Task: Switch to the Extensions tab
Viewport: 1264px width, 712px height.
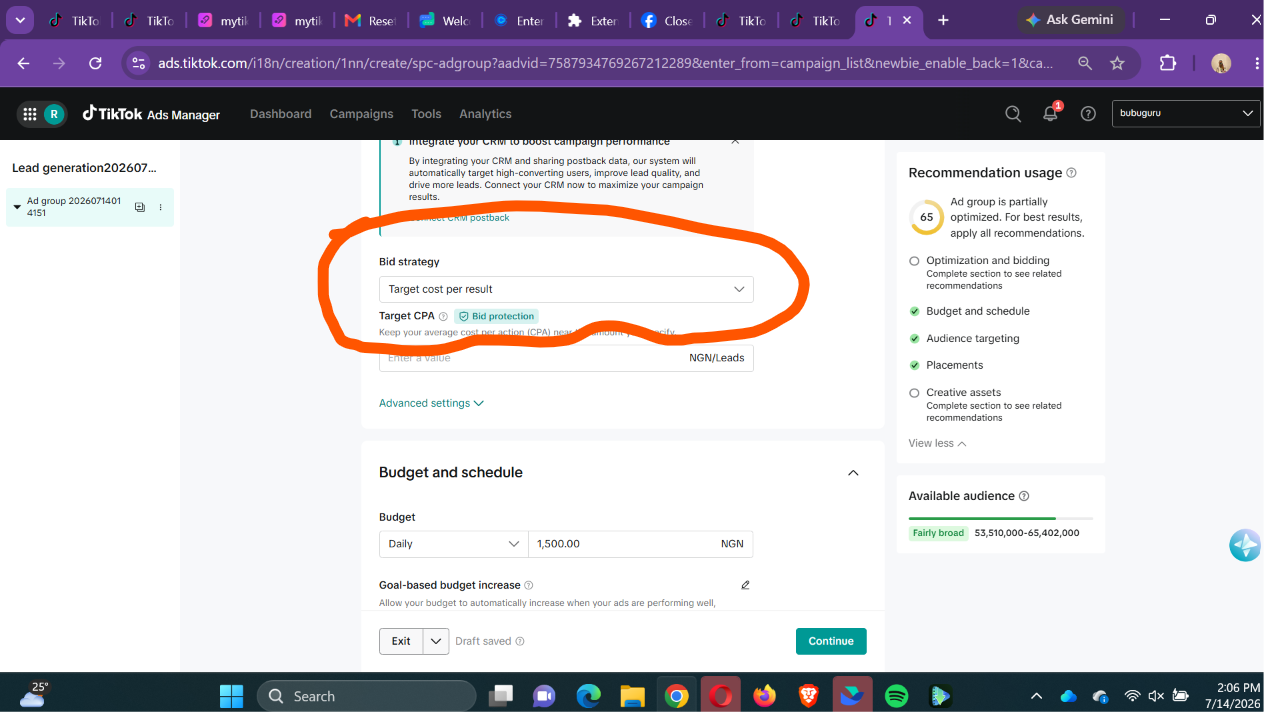Action: coord(591,20)
